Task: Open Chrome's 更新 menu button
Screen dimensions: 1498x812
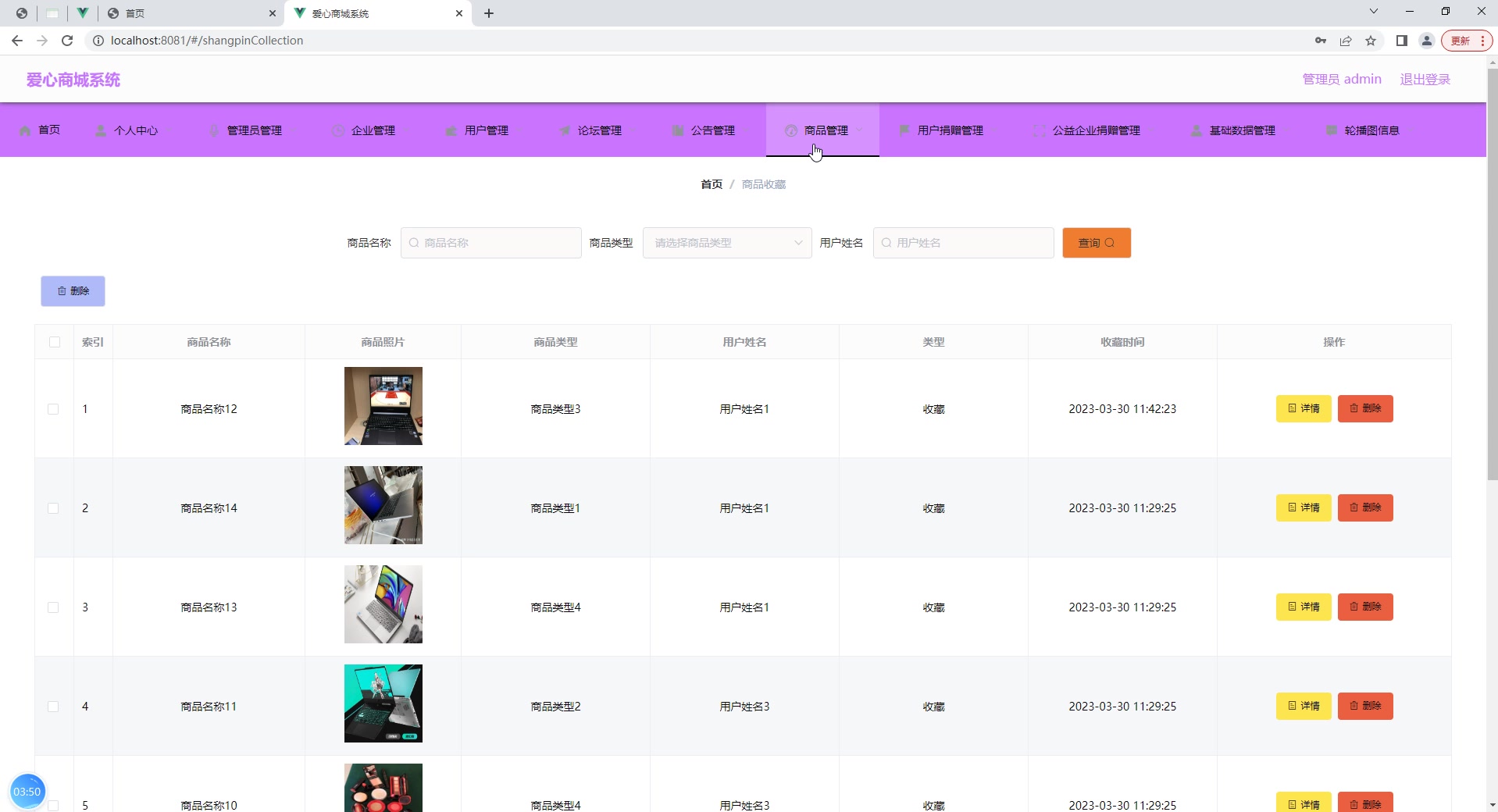Action: [1467, 41]
